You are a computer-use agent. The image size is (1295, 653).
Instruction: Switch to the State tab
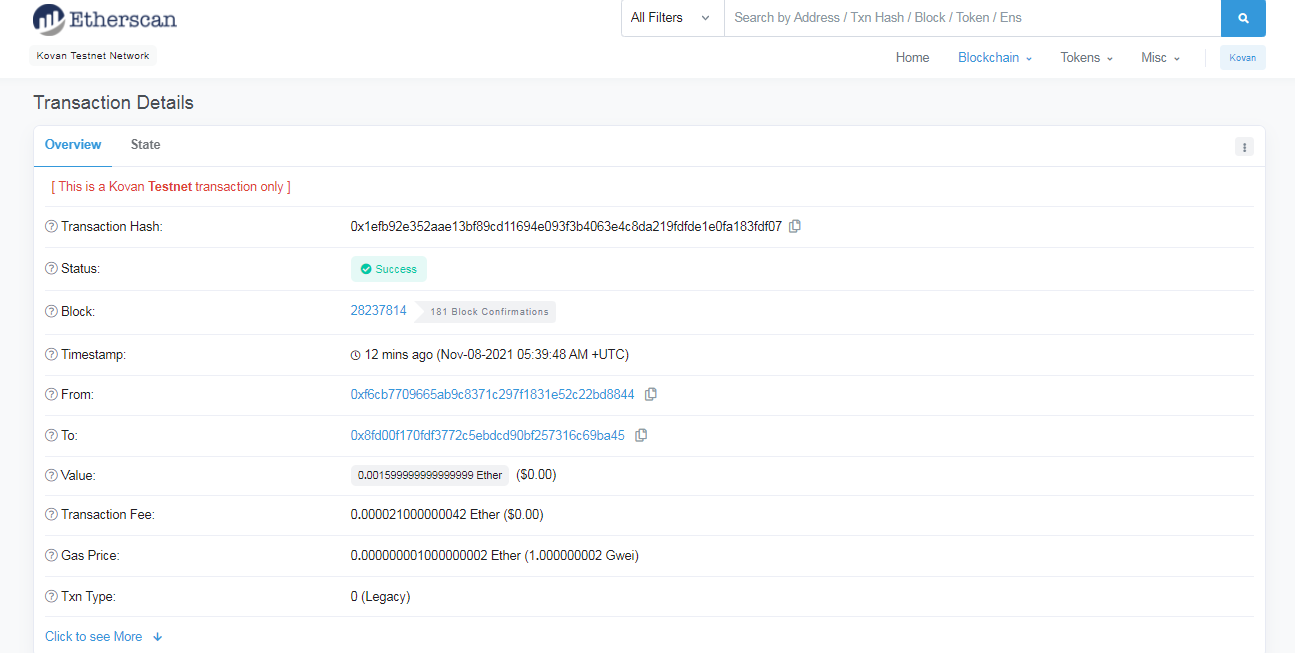(145, 145)
